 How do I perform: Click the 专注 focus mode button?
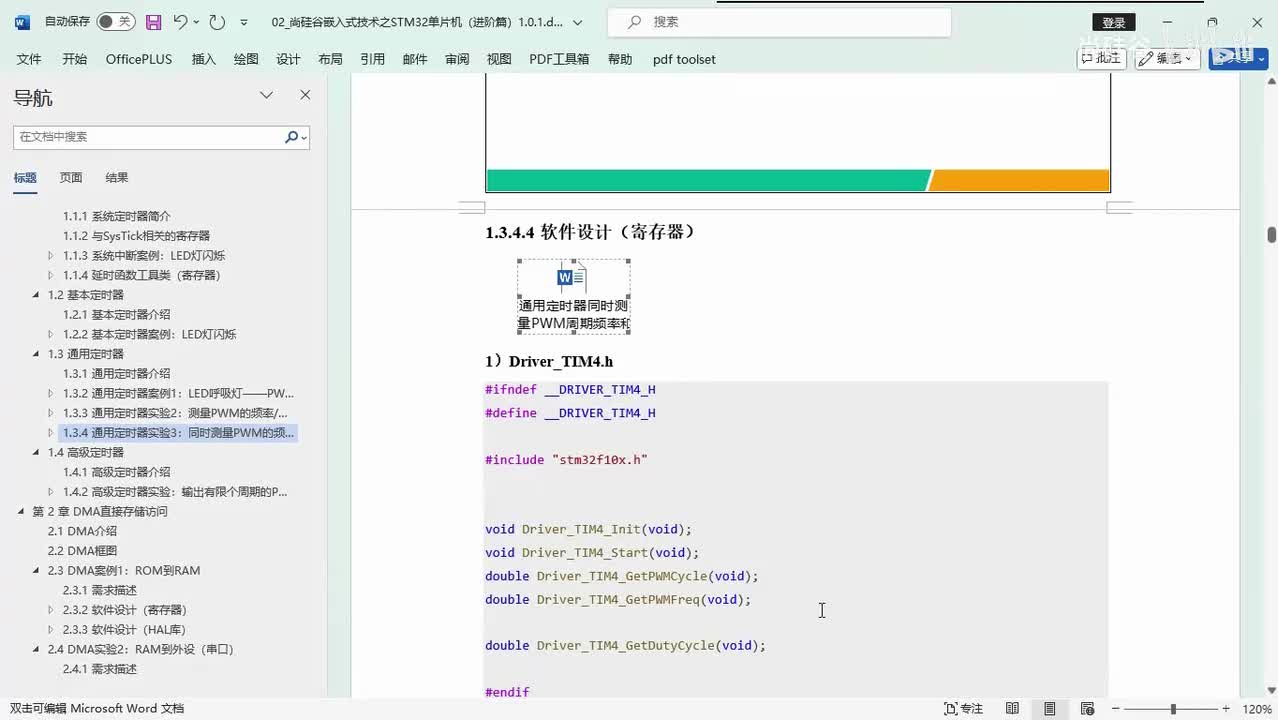point(964,709)
